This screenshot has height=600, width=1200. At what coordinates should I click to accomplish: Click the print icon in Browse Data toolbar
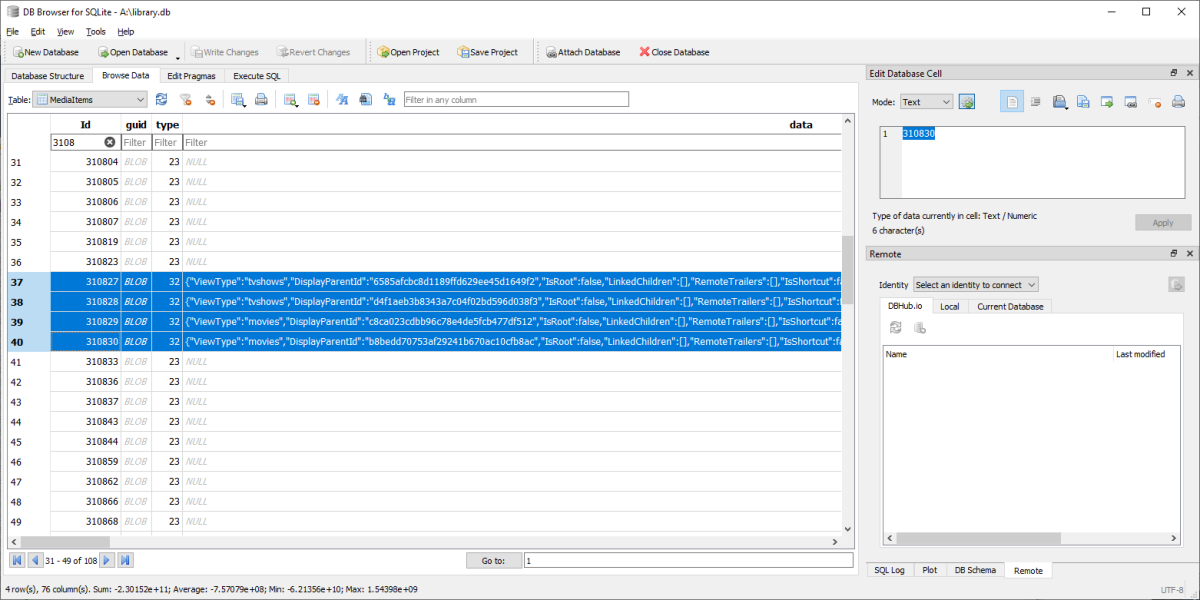click(x=261, y=99)
